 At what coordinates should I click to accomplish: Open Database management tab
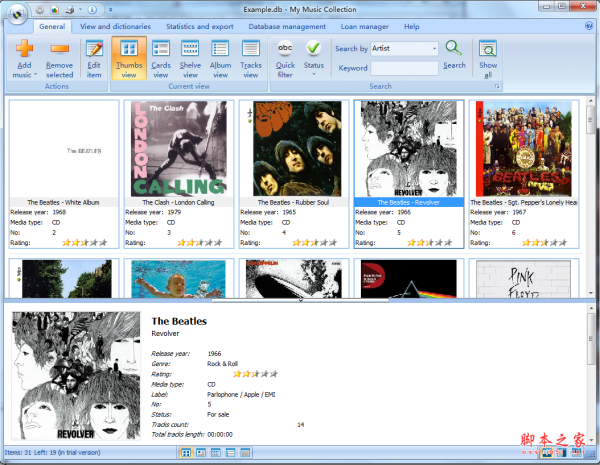(287, 26)
